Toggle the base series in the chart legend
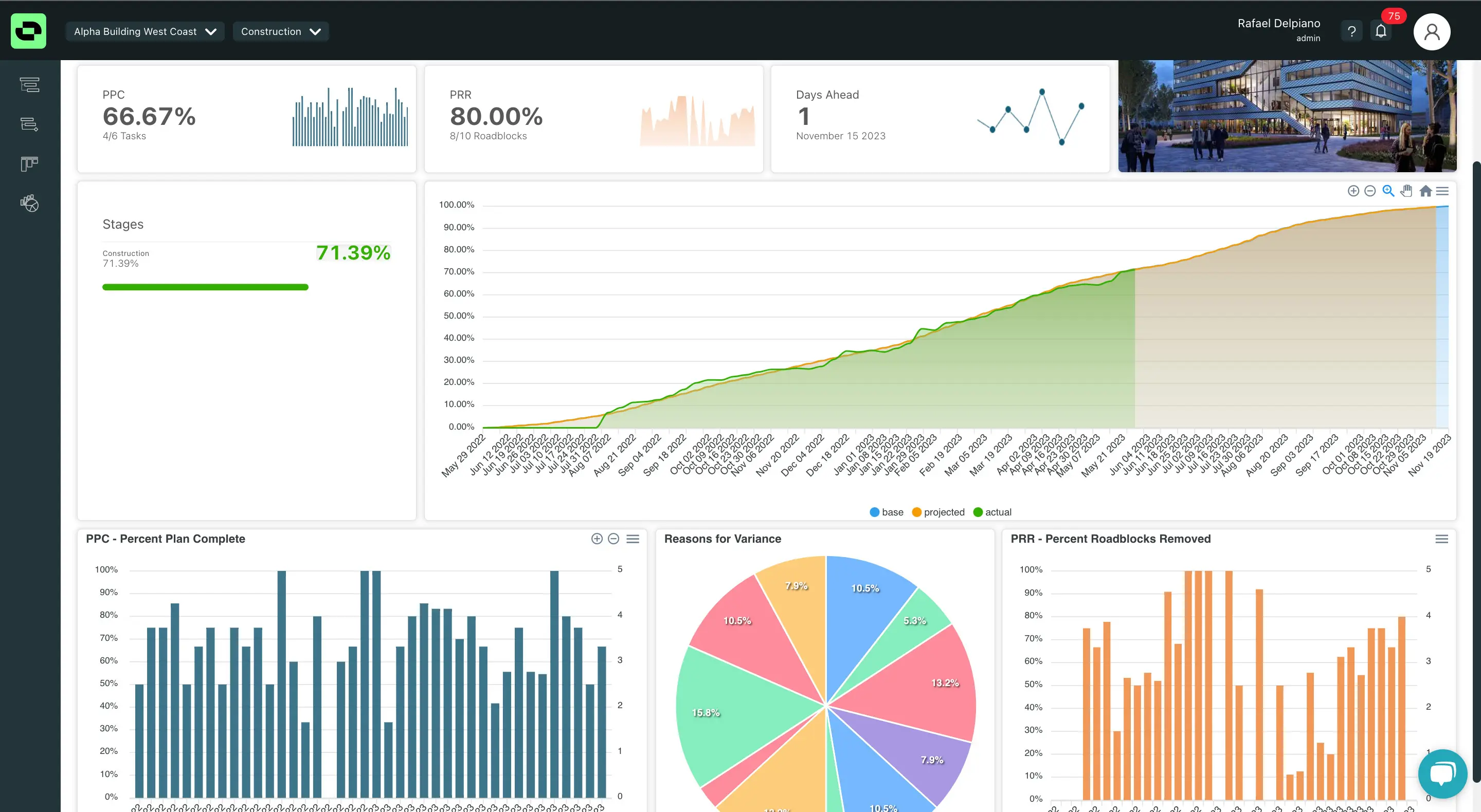The image size is (1481, 812). 887,512
